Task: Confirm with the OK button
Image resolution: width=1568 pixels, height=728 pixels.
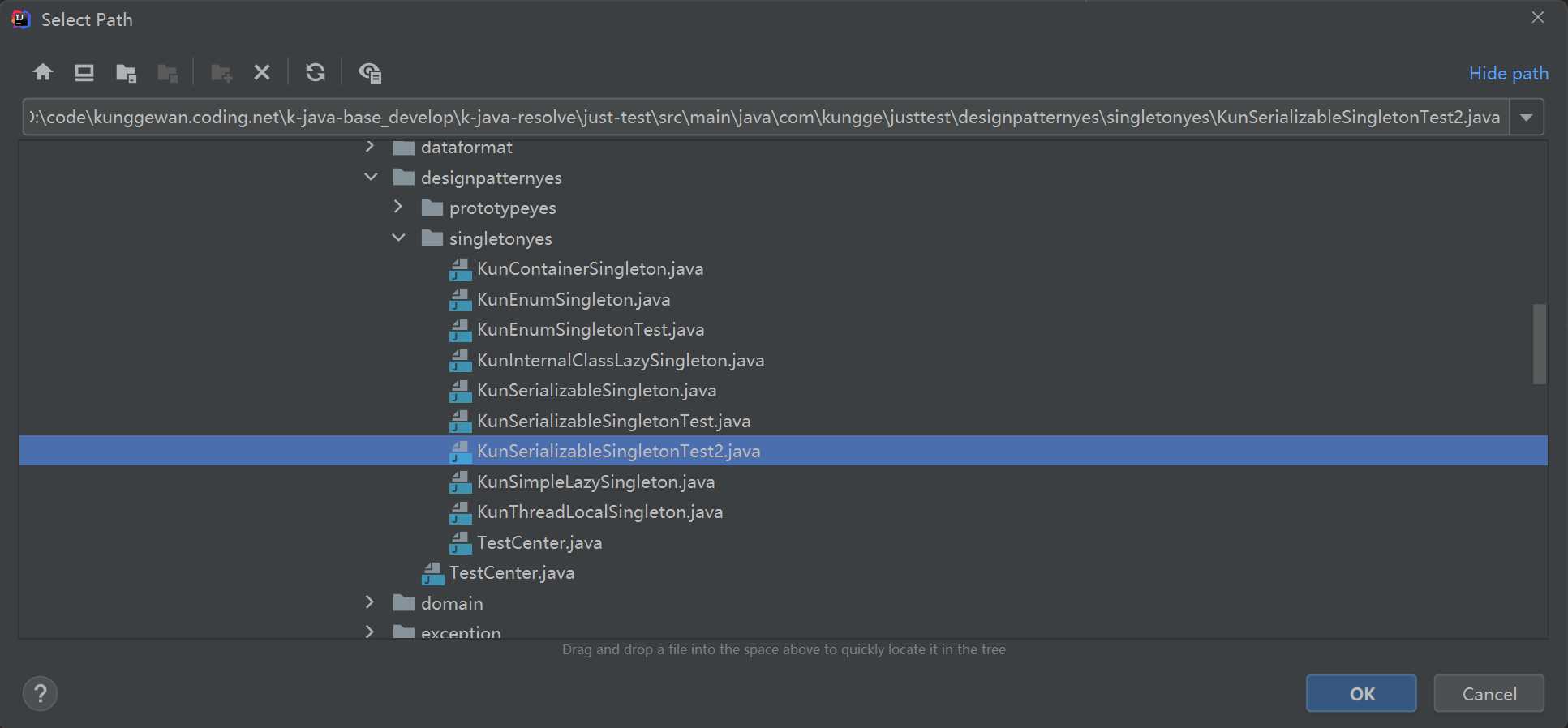Action: click(x=1361, y=693)
